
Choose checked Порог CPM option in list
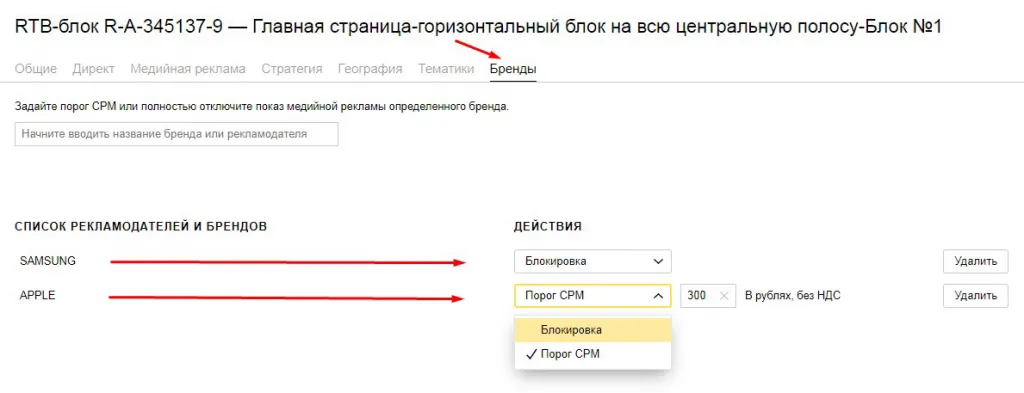click(593, 354)
